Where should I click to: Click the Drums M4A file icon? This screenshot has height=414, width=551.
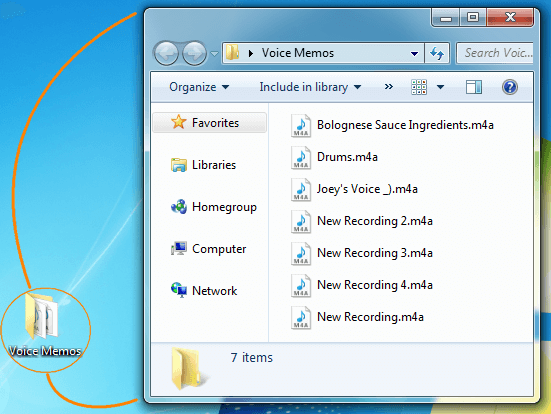pos(301,157)
